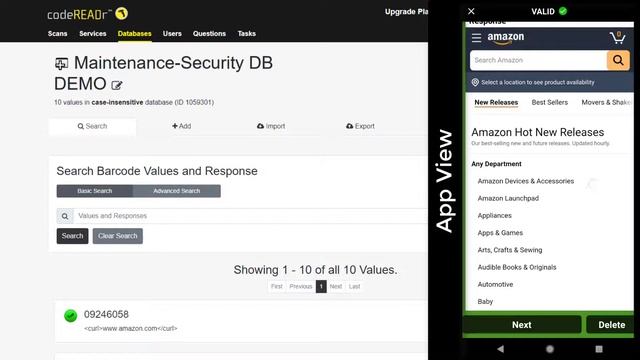Open the Amazon shopping cart
Image resolution: width=640 pixels, height=360 pixels.
[617, 38]
